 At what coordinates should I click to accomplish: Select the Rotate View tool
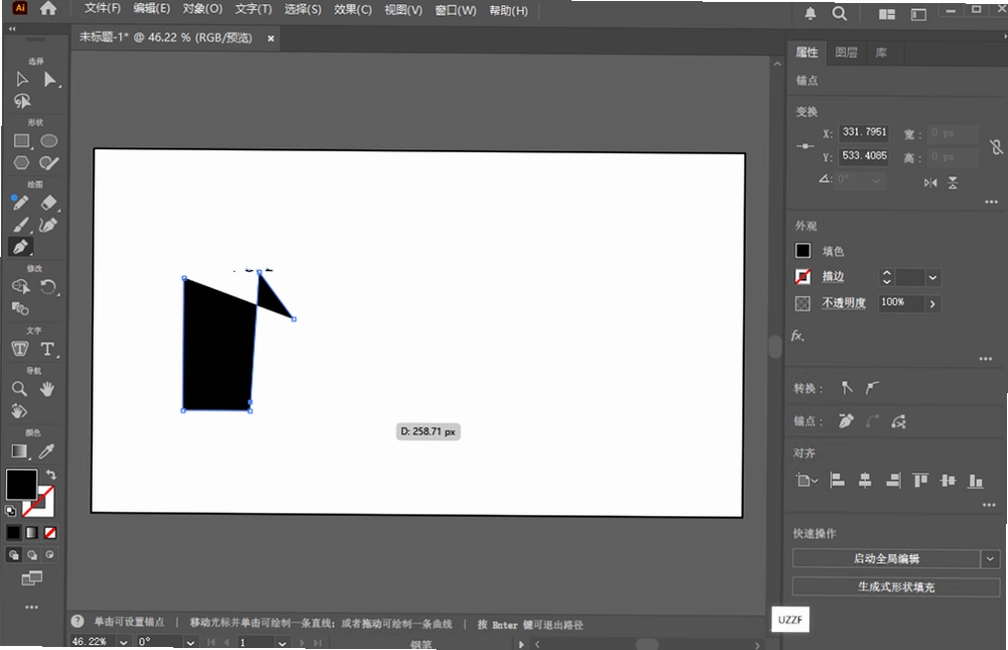[19, 411]
